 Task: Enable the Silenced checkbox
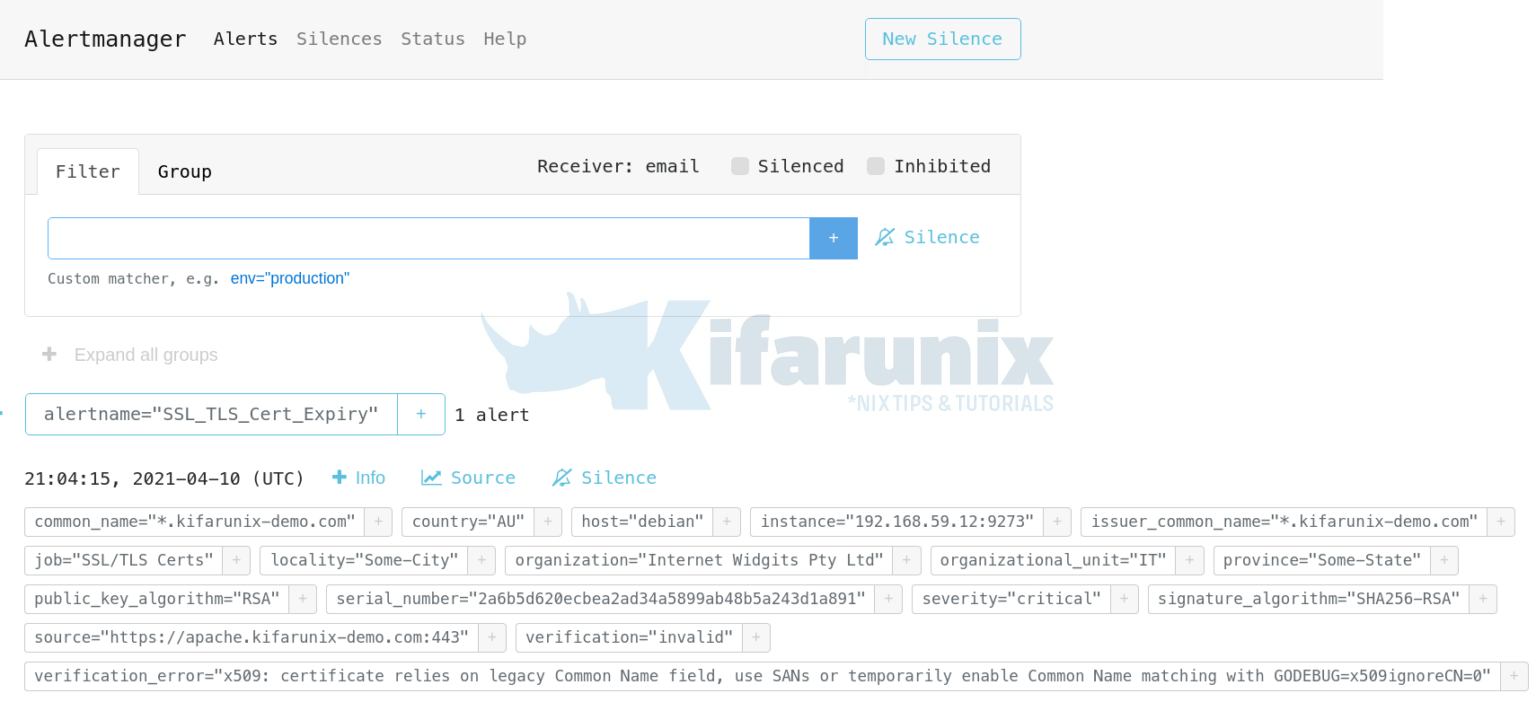click(740, 166)
